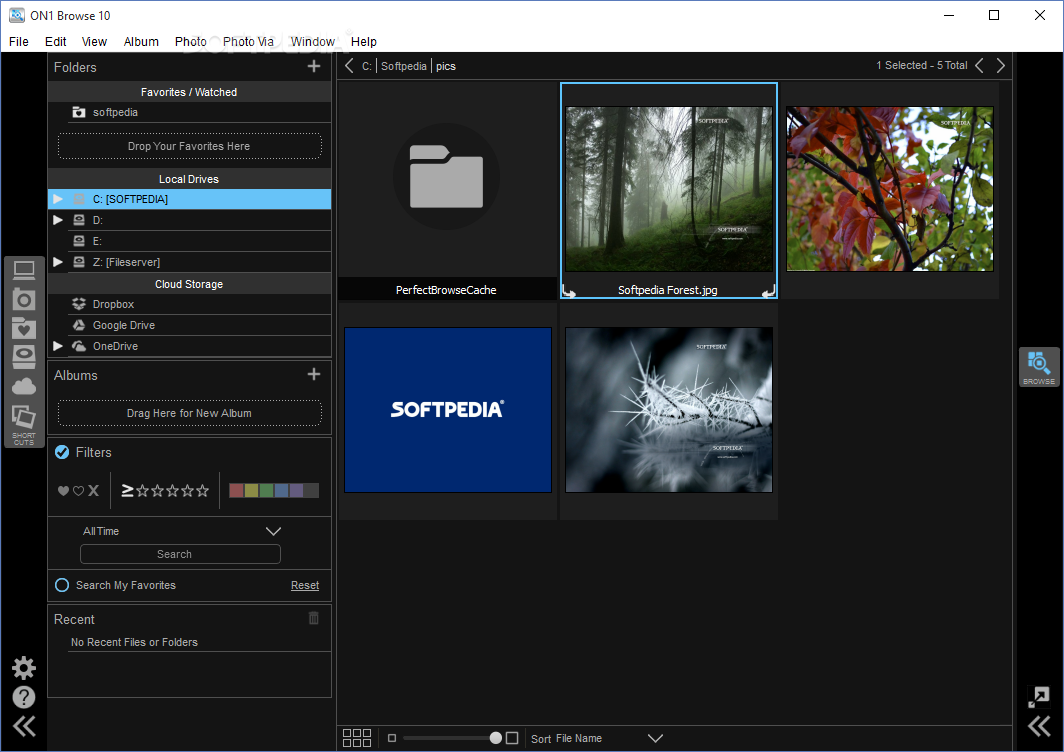Click the small thumbnail size icon
This screenshot has width=1064, height=752.
[x=392, y=738]
